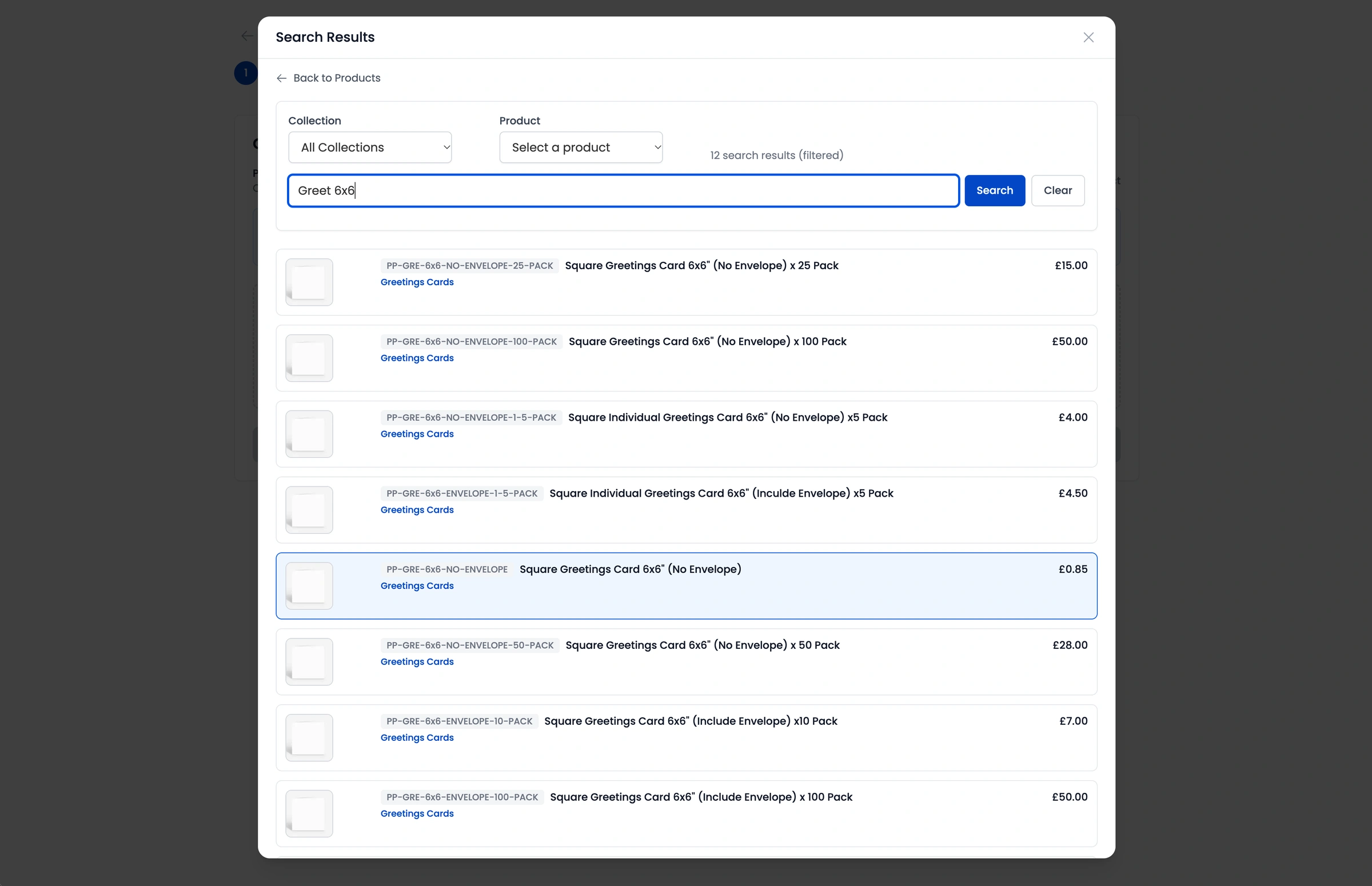
Task: Select Square Greetings Card (No Envelope) x 50 Pack
Action: click(703, 645)
